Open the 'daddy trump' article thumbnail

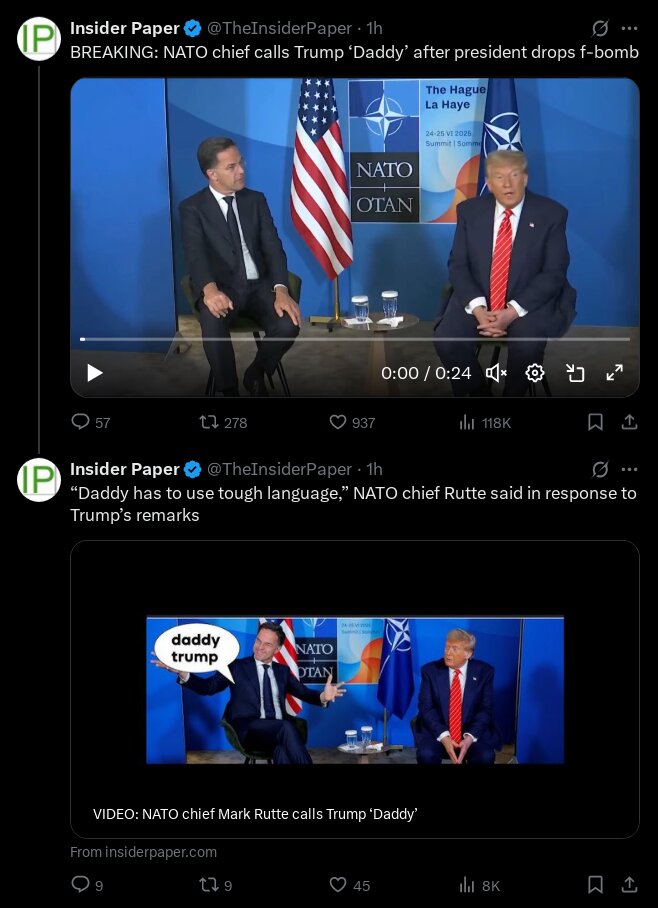pos(355,690)
